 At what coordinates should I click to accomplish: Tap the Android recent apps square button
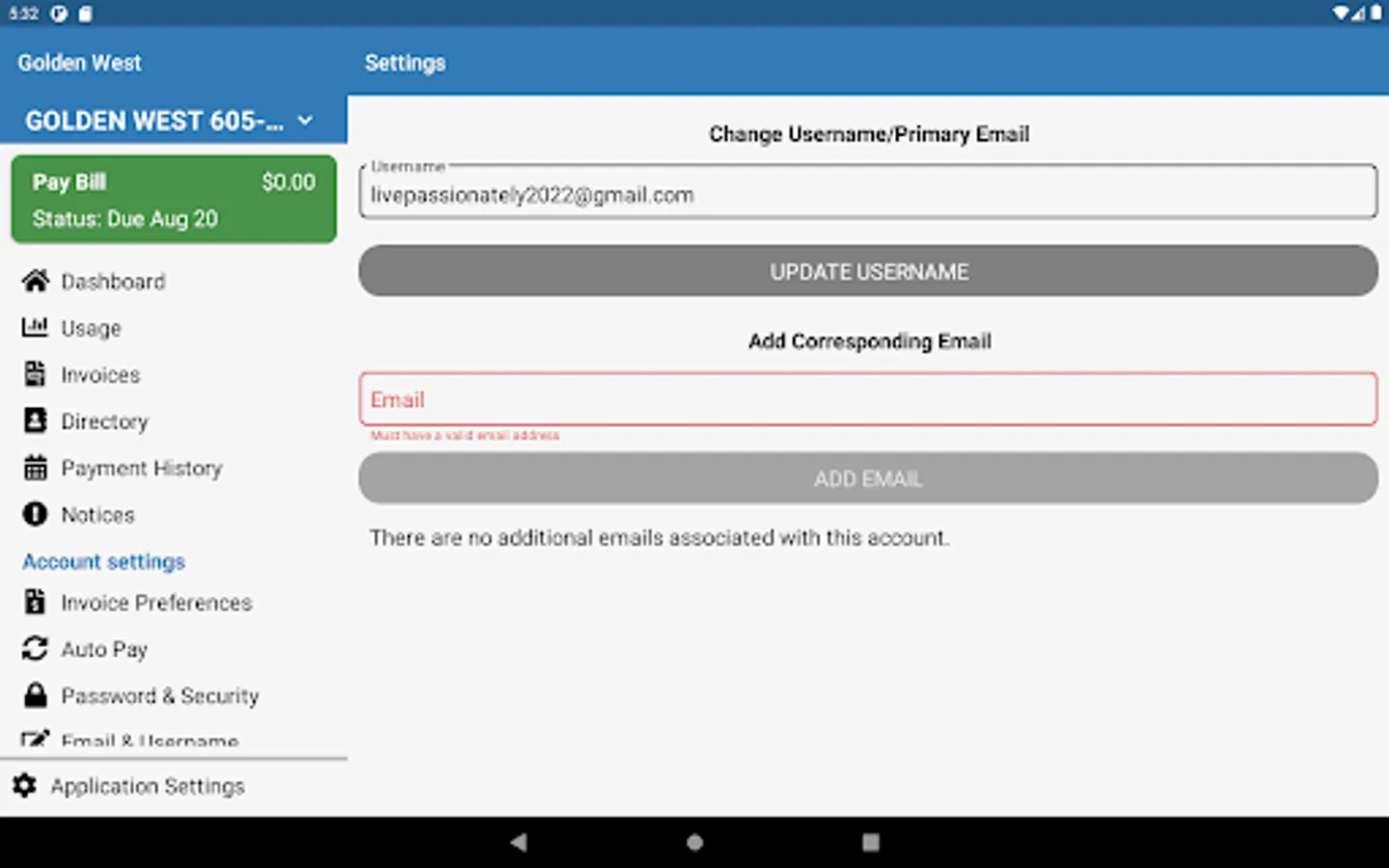coord(871,842)
